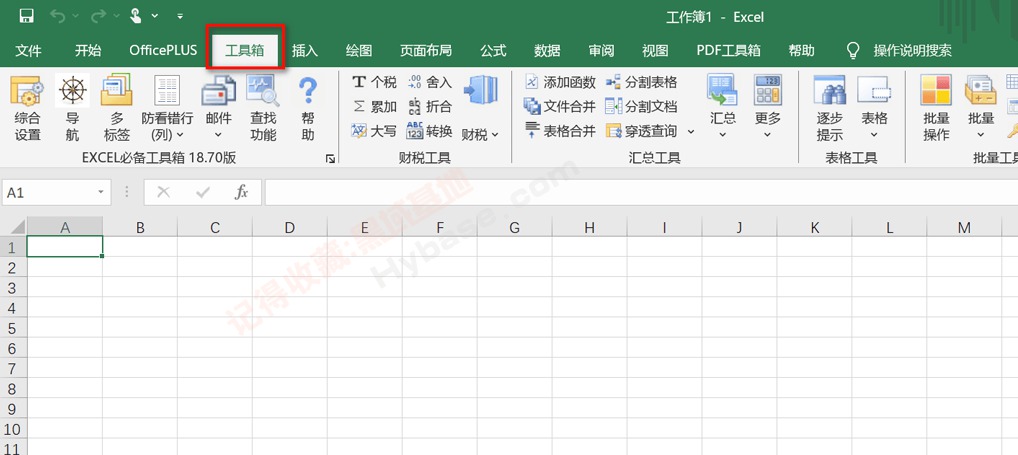
Task: Click the formula bar cancel X button
Action: pos(164,192)
